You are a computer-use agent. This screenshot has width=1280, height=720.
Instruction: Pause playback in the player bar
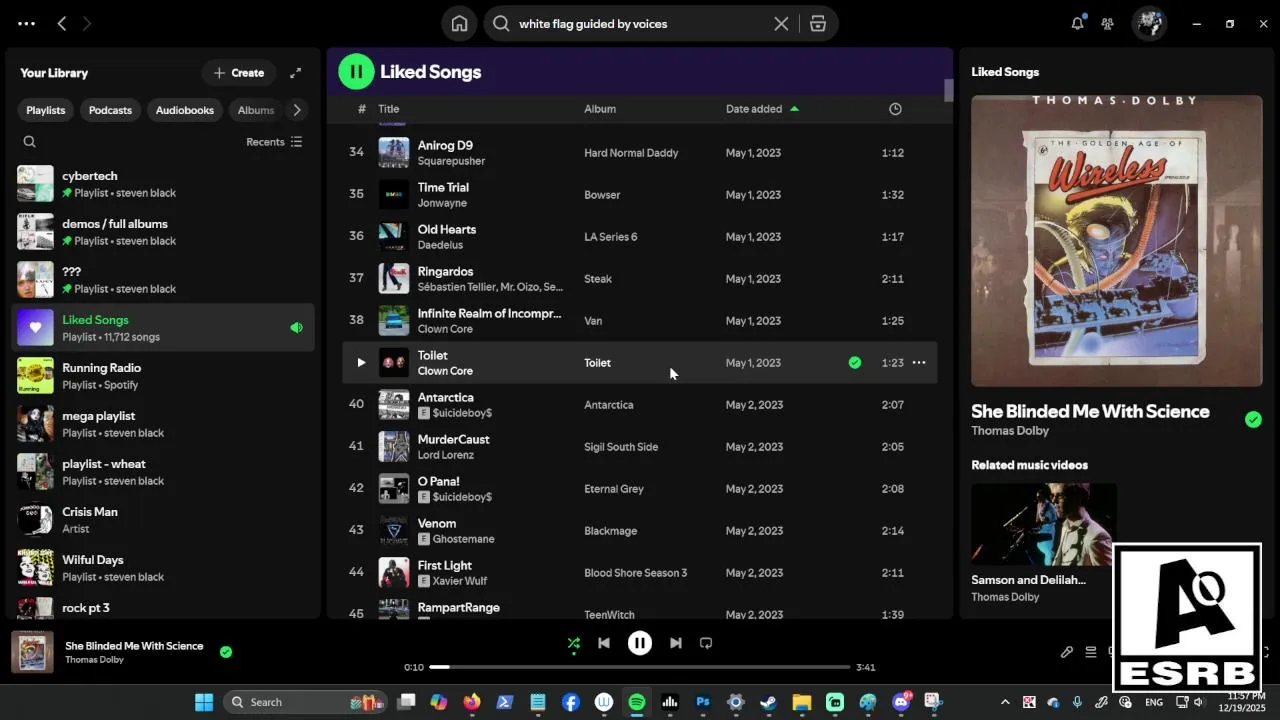640,644
